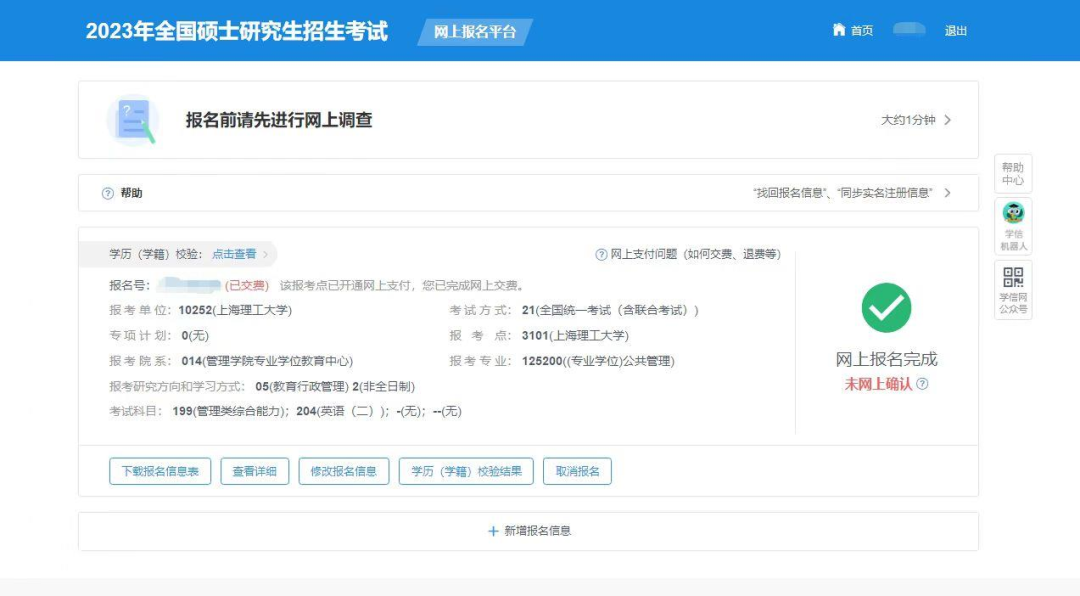The width and height of the screenshot is (1080, 596).
Task: Click the question mark icon beside 帮助
Action: (107, 194)
